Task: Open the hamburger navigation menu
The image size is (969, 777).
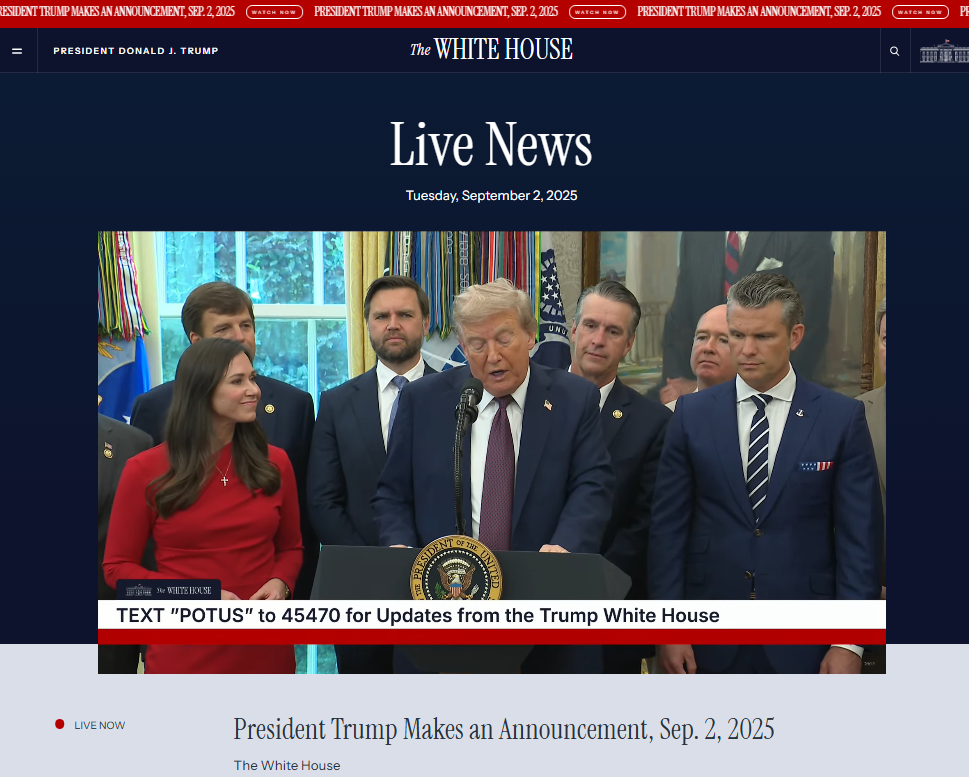Action: tap(17, 51)
